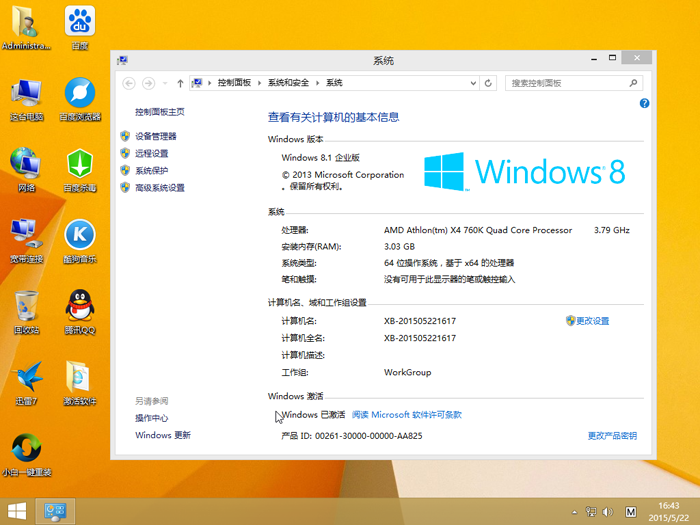Open 系统保护 (System protection) link
Screen dimensions: 700x525
click(152, 171)
